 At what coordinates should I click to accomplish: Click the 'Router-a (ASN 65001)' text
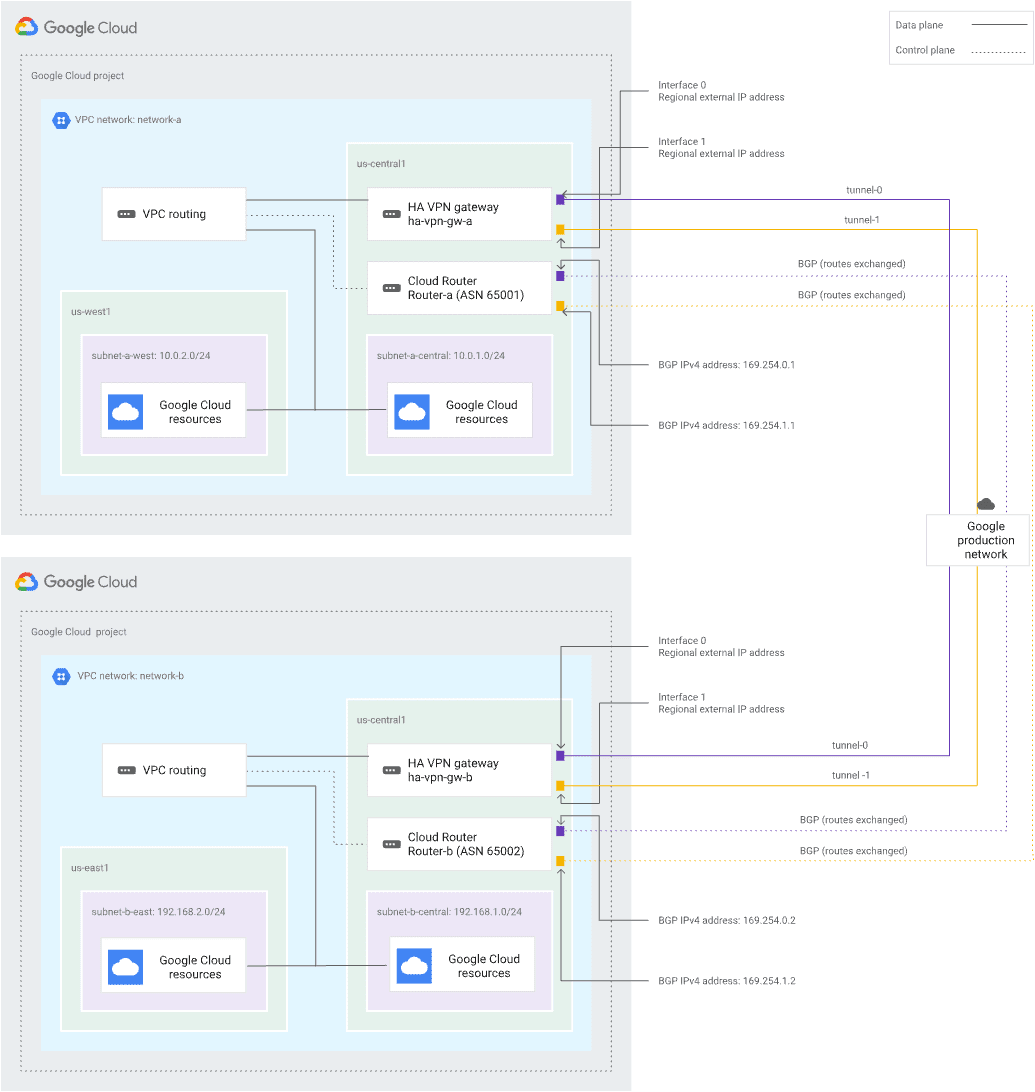tap(466, 295)
